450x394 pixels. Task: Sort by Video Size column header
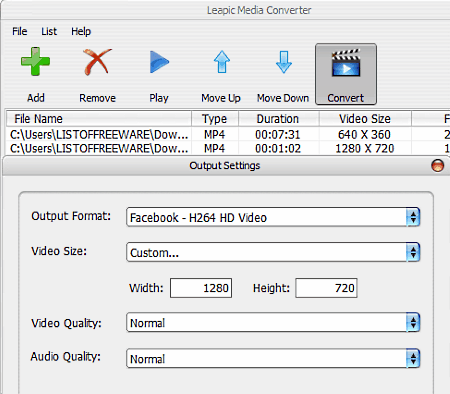click(365, 119)
